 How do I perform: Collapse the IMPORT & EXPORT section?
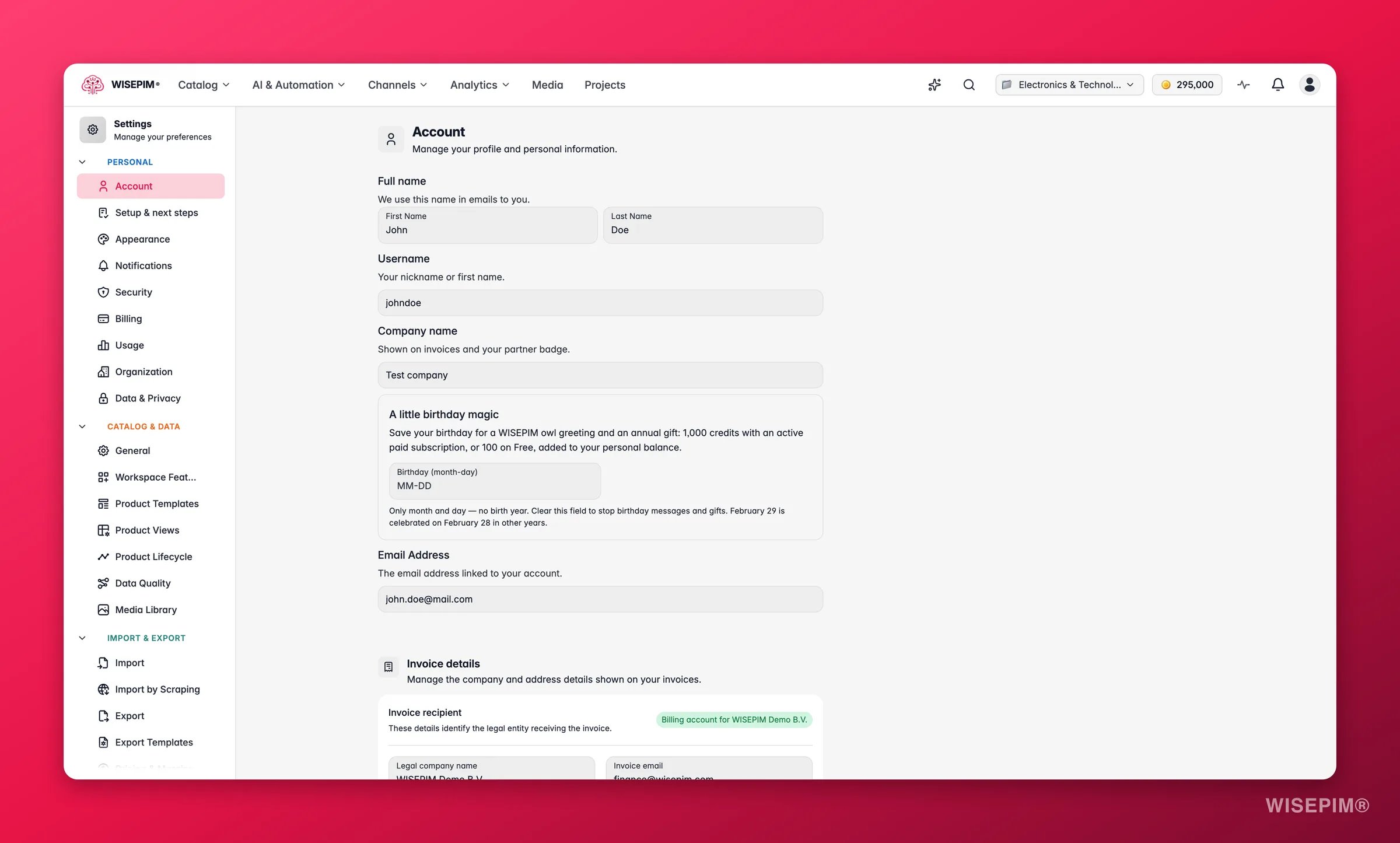(x=82, y=638)
